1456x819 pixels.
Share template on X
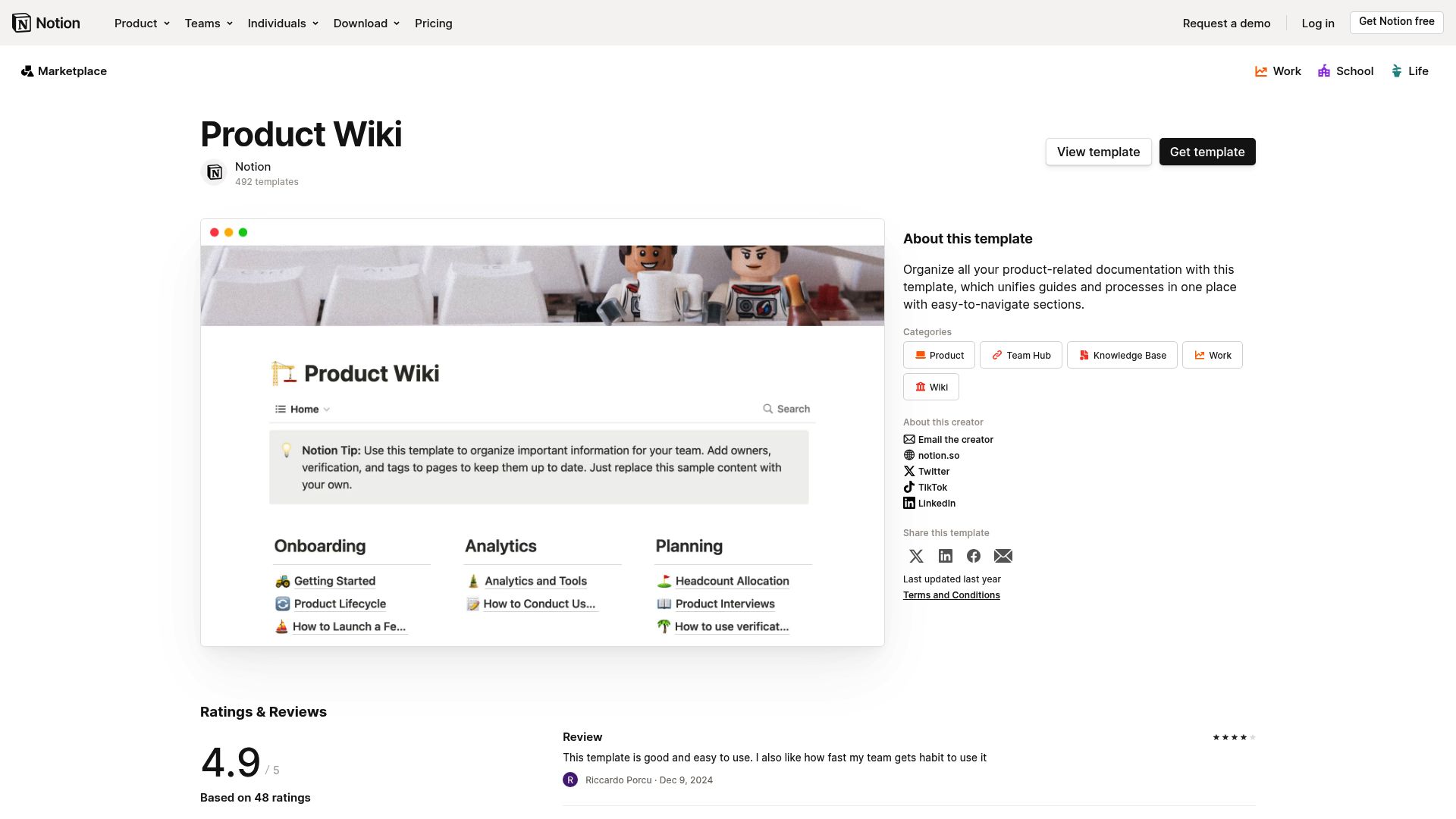pos(916,557)
